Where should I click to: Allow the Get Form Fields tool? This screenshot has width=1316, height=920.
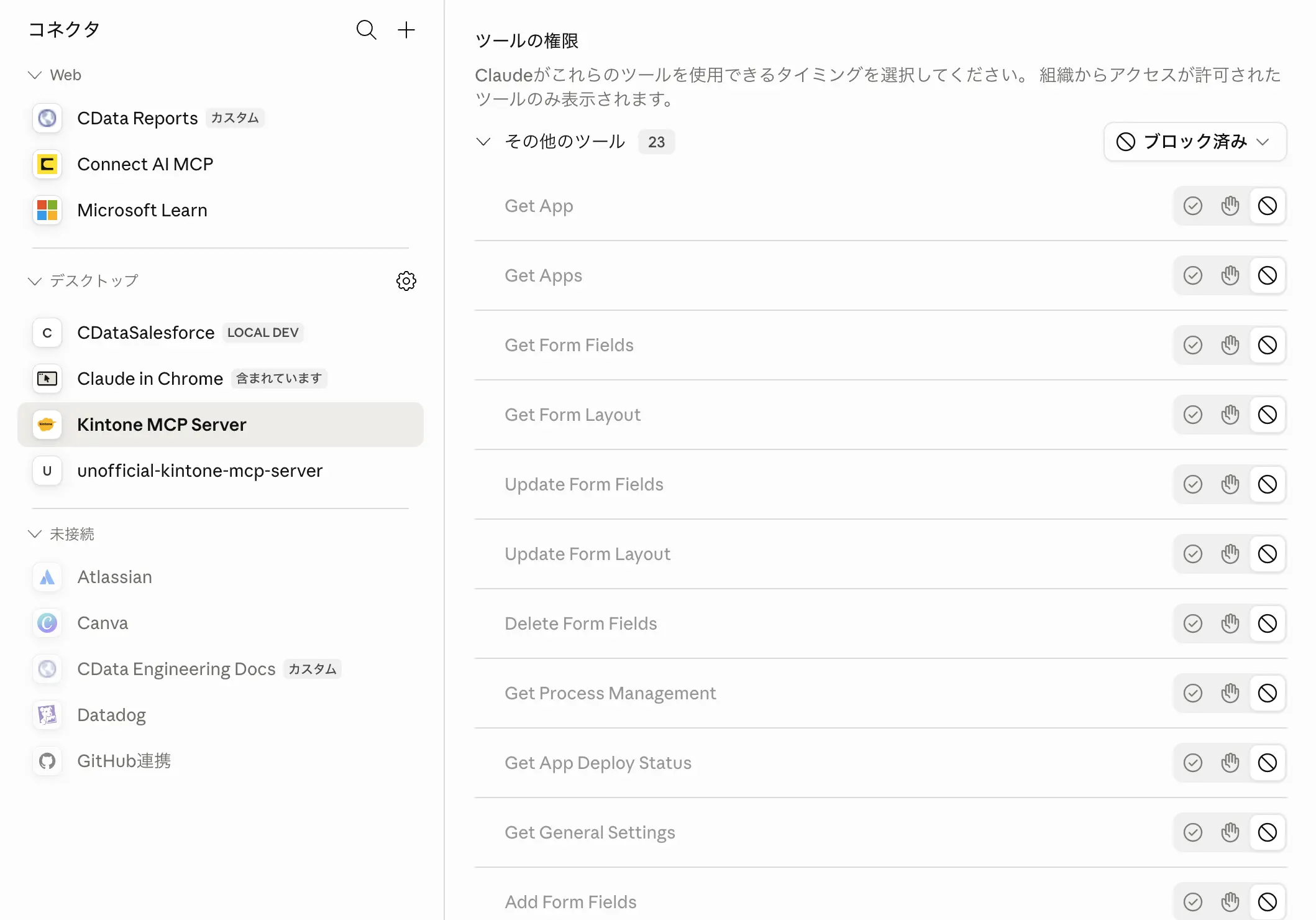(x=1193, y=345)
